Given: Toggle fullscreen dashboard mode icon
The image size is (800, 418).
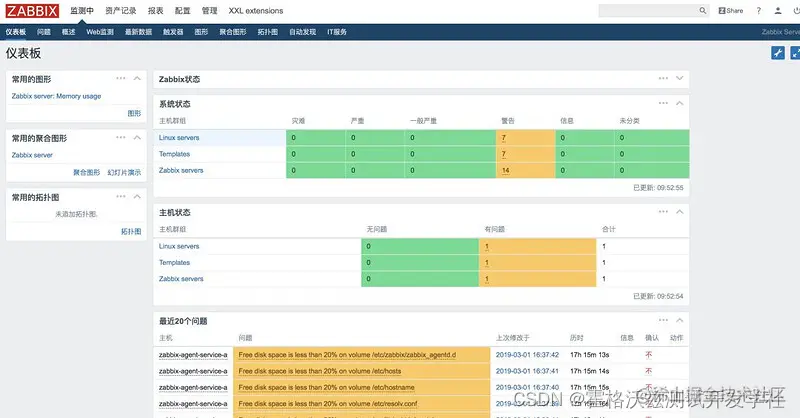Looking at the screenshot, I should coord(795,53).
